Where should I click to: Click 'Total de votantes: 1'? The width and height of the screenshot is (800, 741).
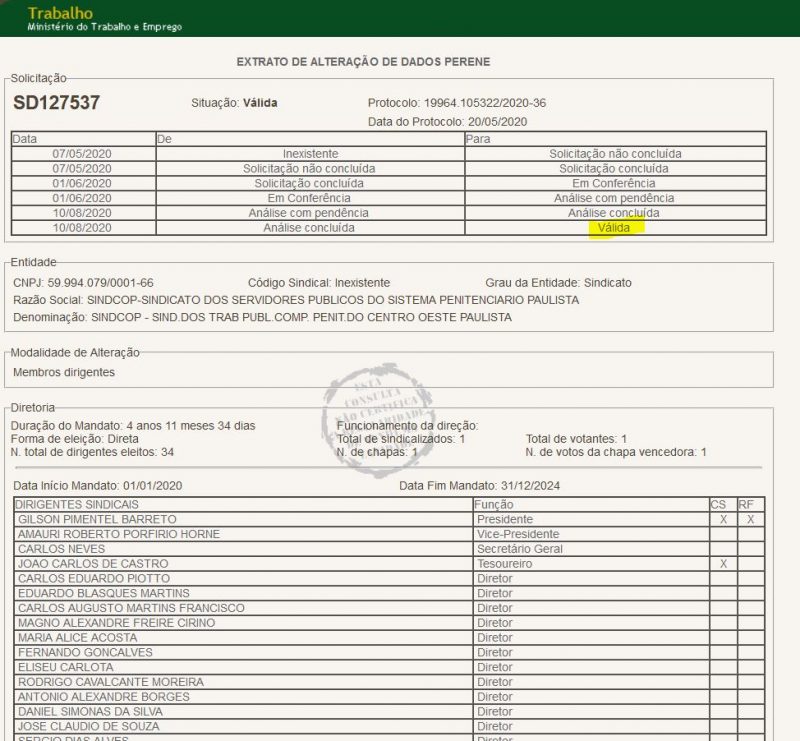[577, 439]
